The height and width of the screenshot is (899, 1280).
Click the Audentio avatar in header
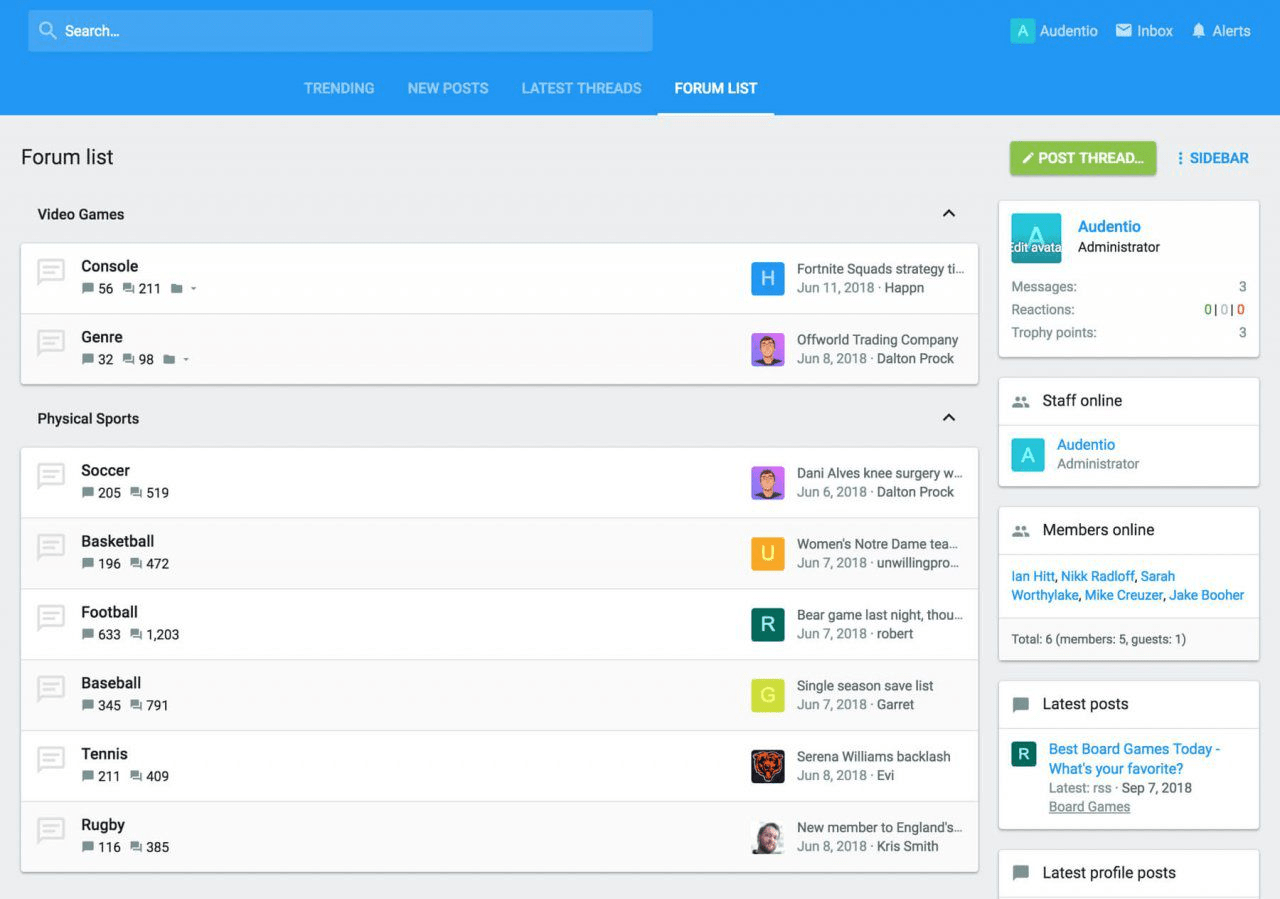point(1022,31)
